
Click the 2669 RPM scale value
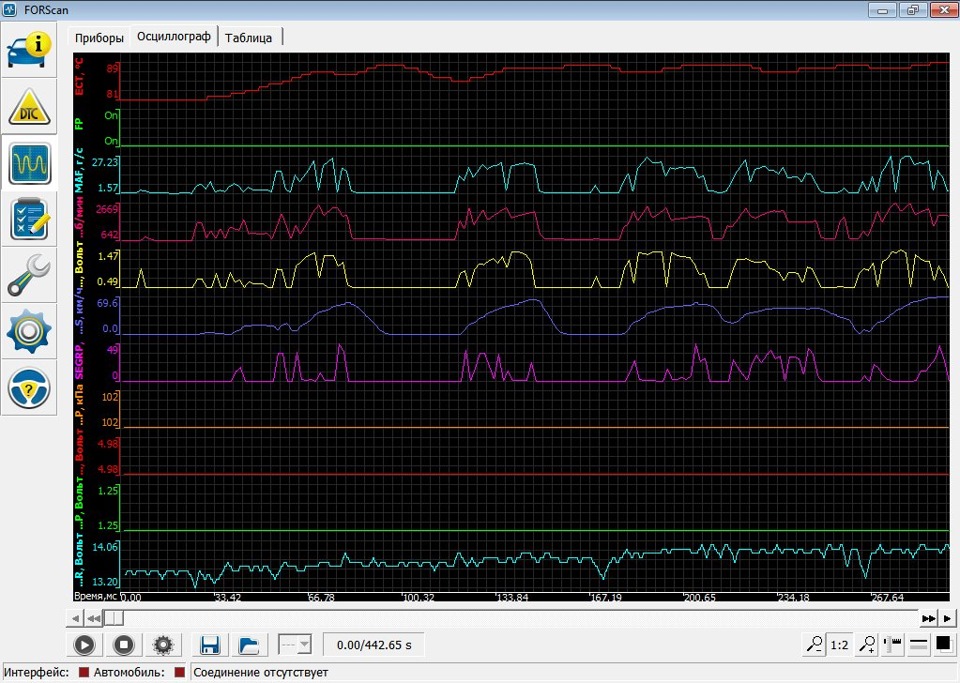107,209
